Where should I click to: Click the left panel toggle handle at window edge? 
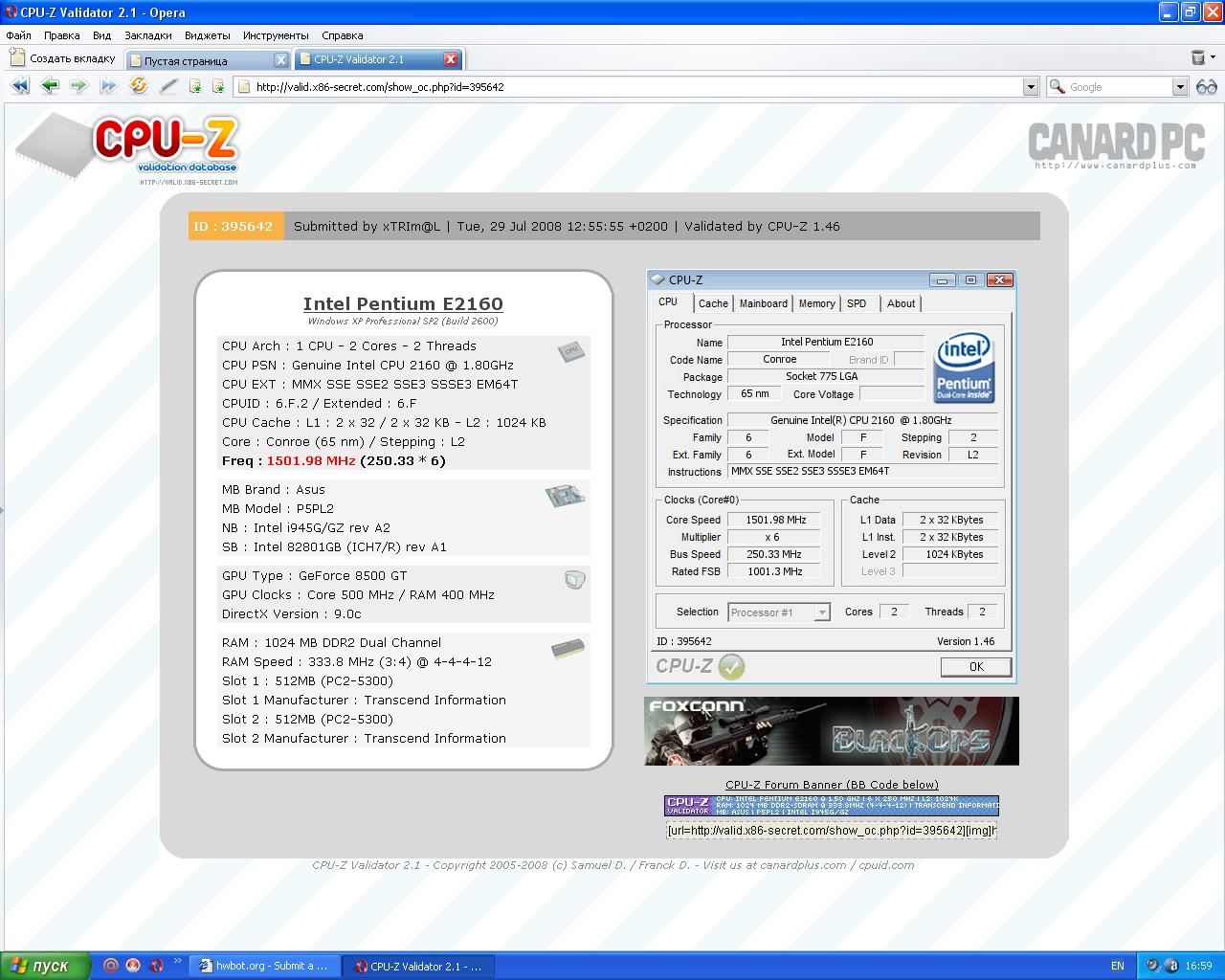pyautogui.click(x=2, y=511)
